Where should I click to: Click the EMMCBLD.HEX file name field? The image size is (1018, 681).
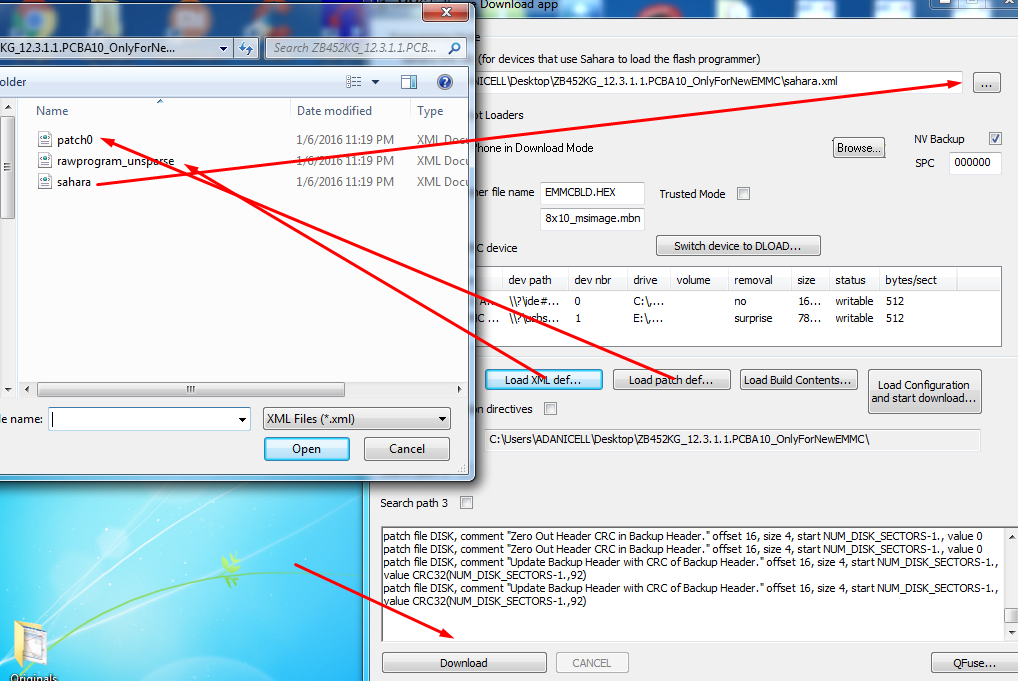[592, 192]
